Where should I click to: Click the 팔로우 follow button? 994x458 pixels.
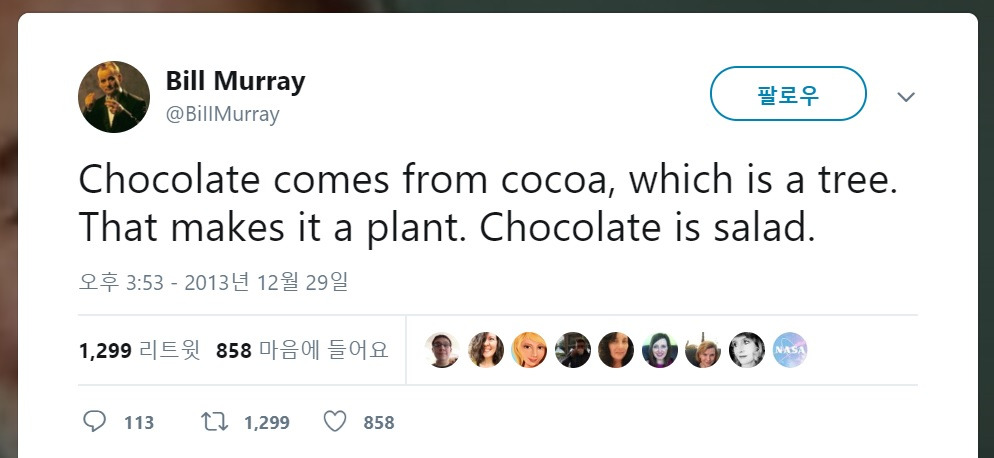point(788,94)
